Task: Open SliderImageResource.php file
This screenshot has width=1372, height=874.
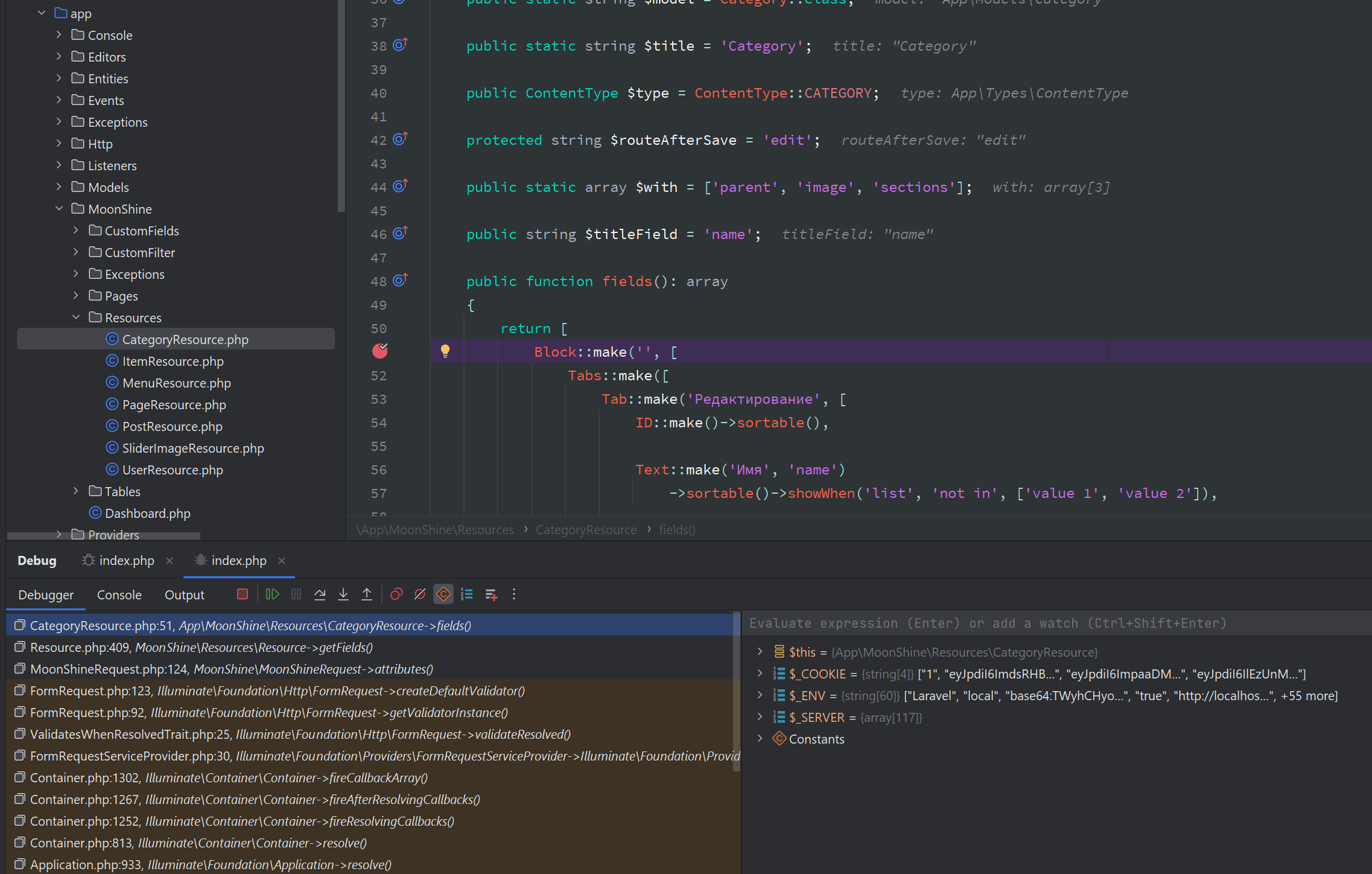Action: pyautogui.click(x=193, y=448)
